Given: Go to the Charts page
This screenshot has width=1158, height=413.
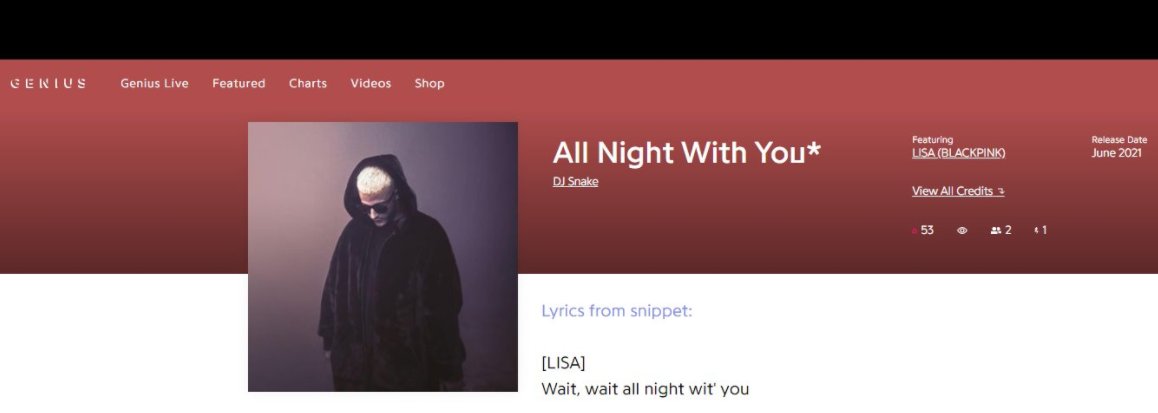Looking at the screenshot, I should click(308, 83).
